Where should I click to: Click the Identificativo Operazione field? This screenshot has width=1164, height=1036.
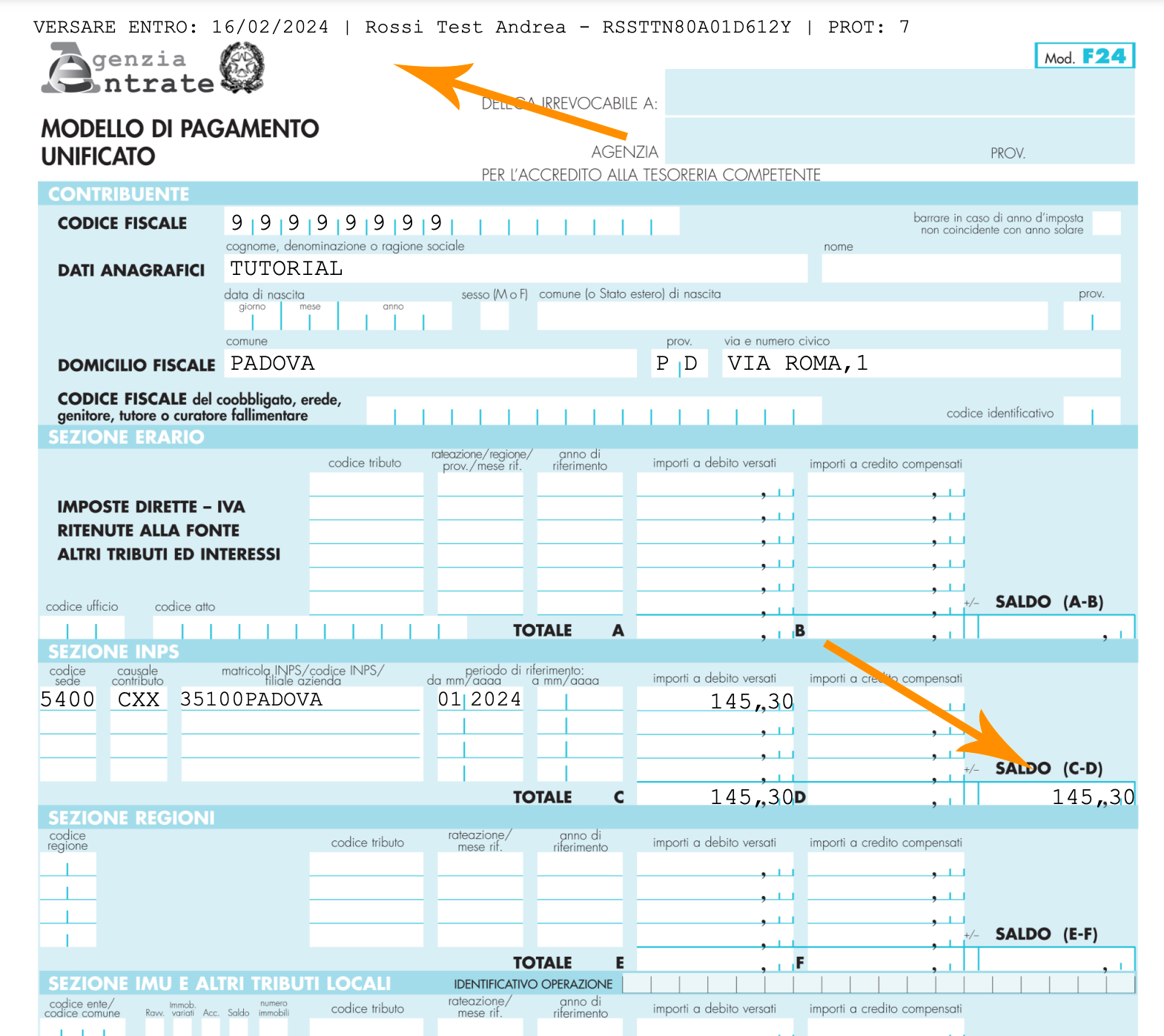(x=878, y=984)
